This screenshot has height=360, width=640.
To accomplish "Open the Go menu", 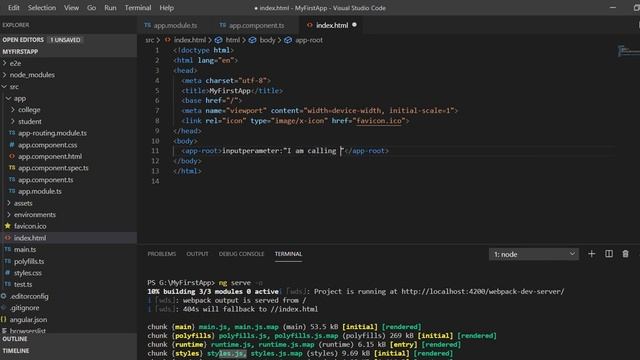I will [x=91, y=8].
